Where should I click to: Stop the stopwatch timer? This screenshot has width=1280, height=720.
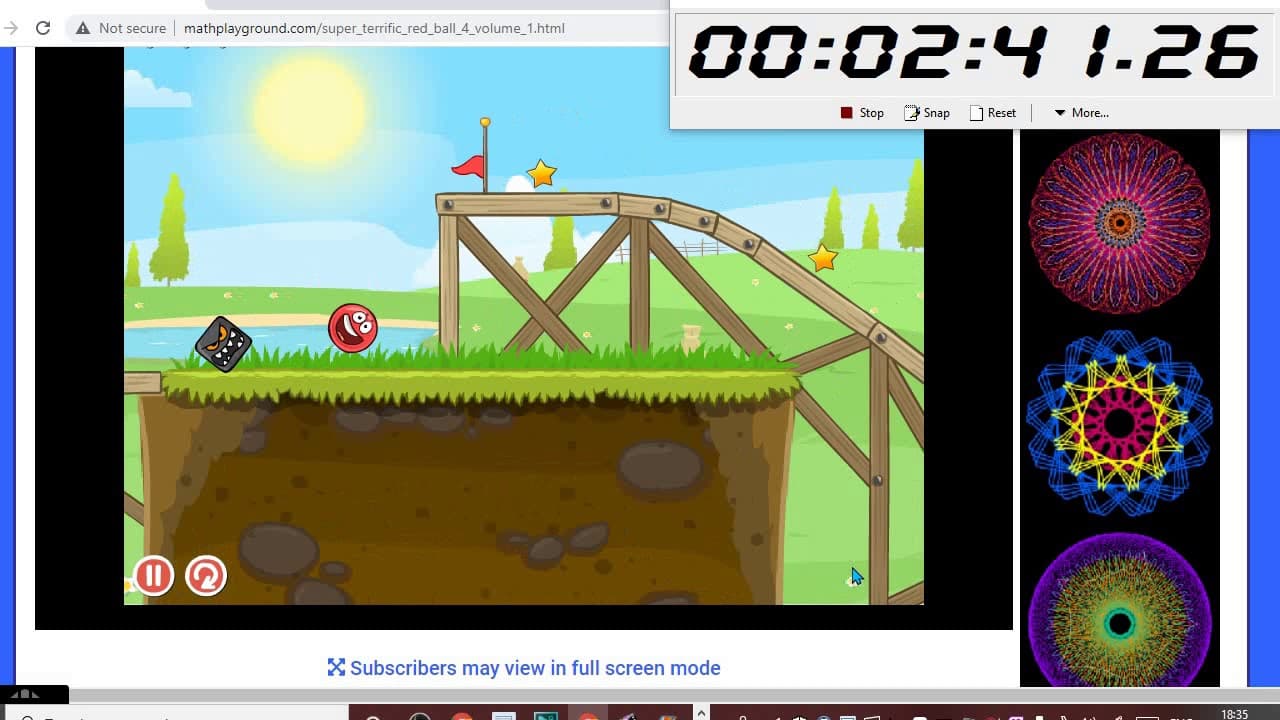click(862, 113)
